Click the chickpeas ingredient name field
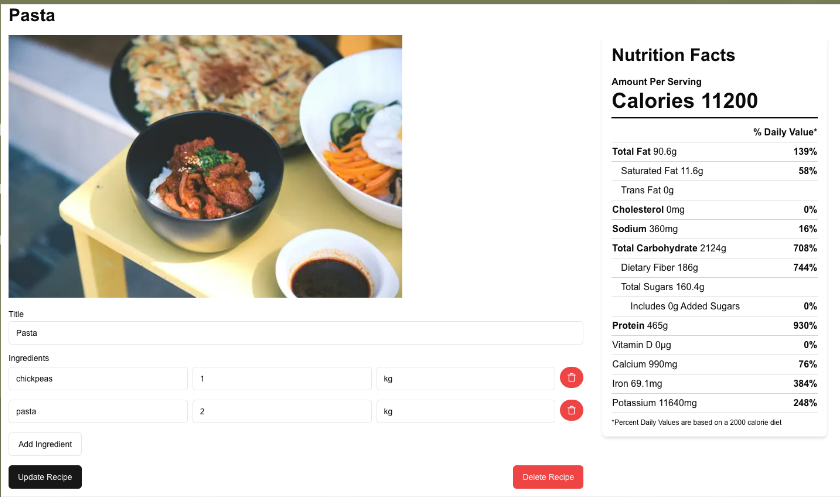 [98, 379]
